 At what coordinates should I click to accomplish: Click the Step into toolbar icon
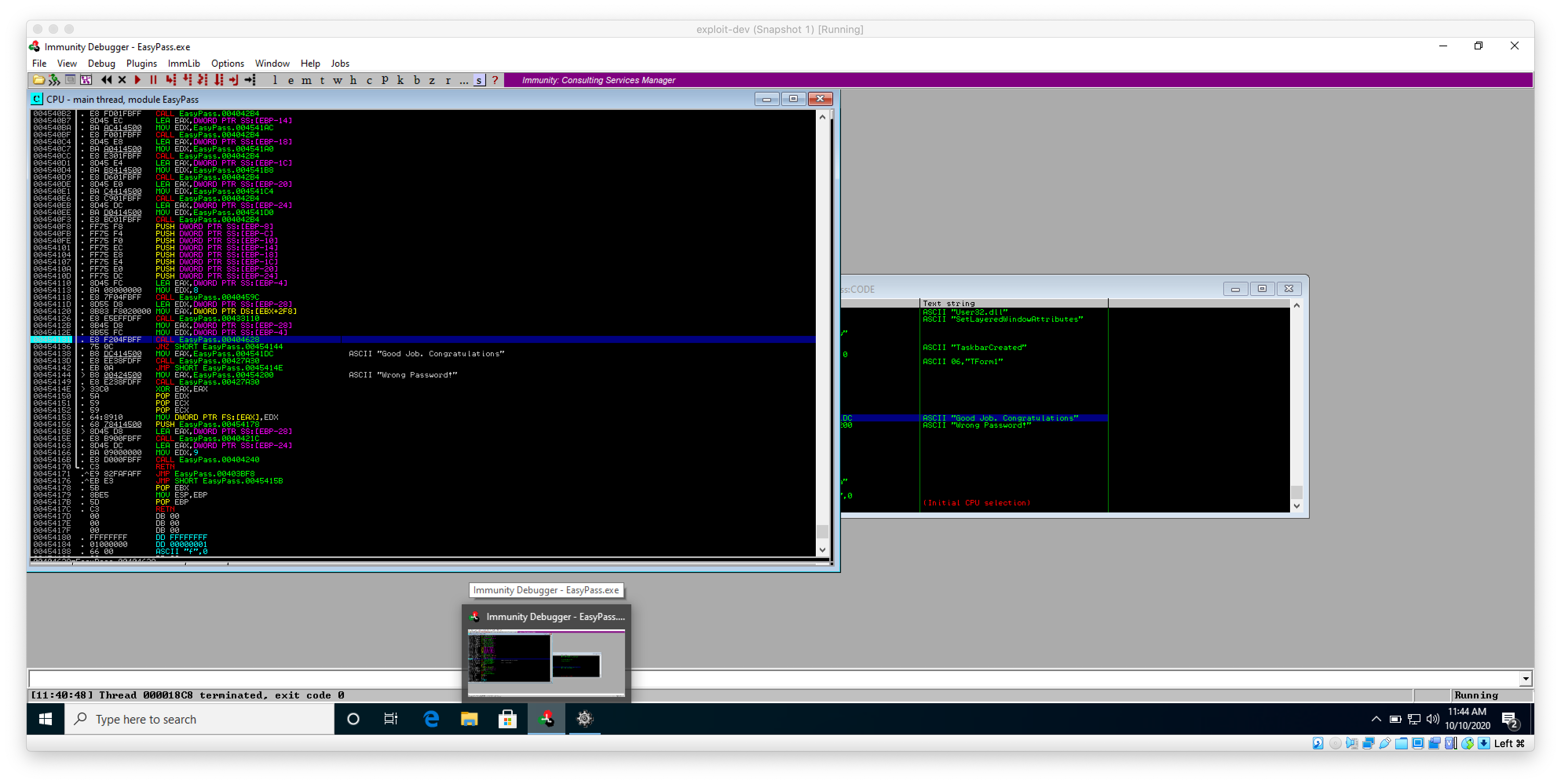click(171, 80)
